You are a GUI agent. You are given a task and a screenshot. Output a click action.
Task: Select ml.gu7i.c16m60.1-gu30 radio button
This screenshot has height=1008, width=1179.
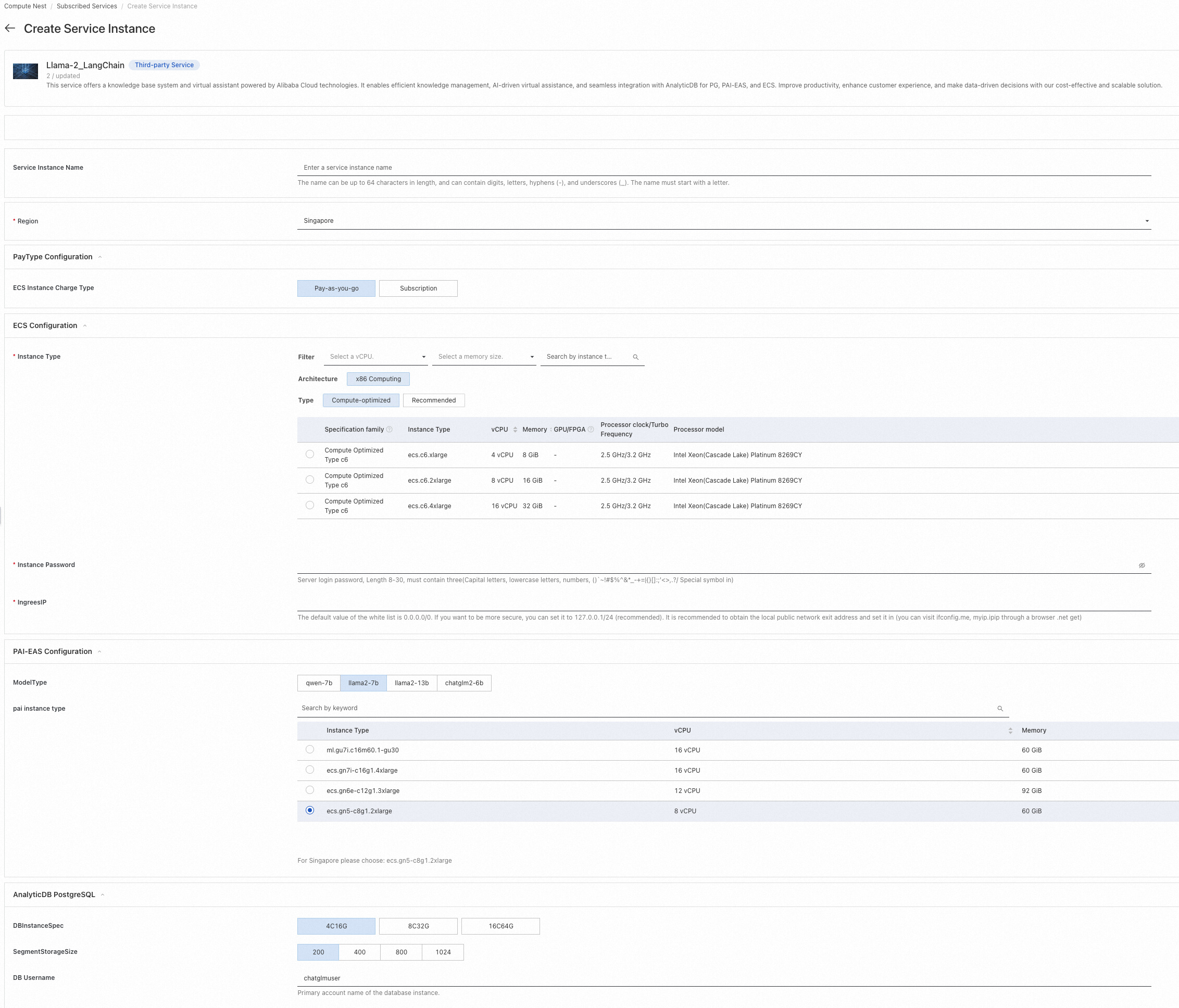pyautogui.click(x=309, y=749)
